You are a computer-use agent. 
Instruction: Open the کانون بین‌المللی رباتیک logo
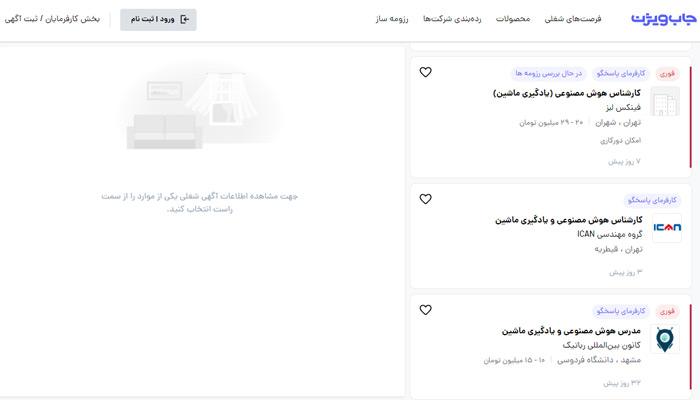[x=665, y=339]
